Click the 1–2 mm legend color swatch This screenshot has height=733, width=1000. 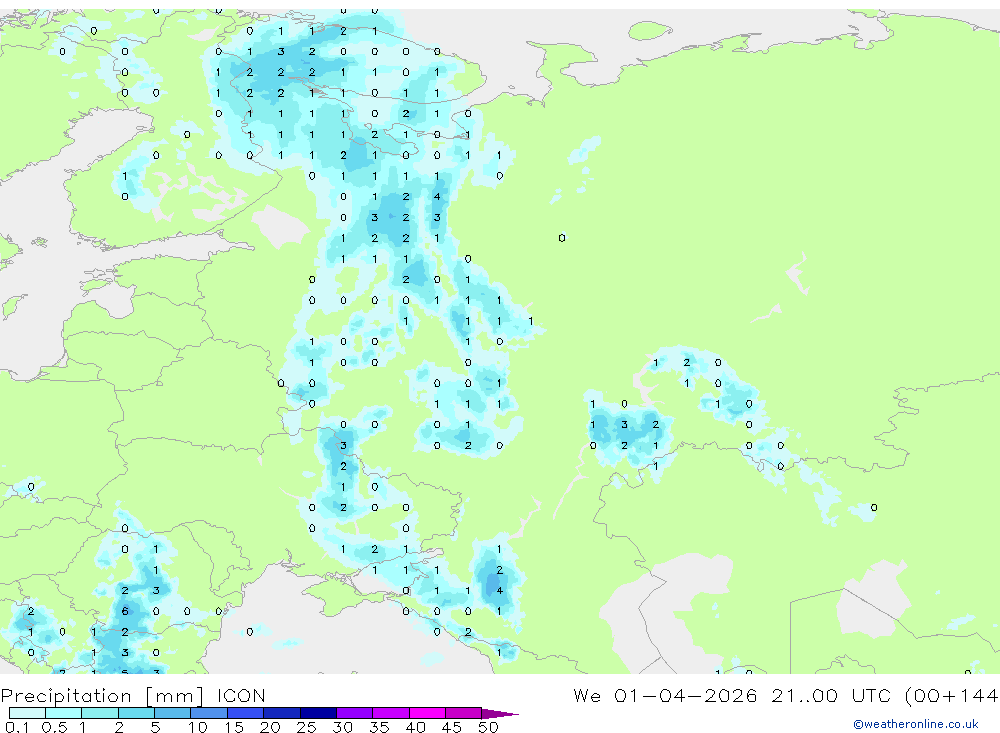[x=100, y=713]
